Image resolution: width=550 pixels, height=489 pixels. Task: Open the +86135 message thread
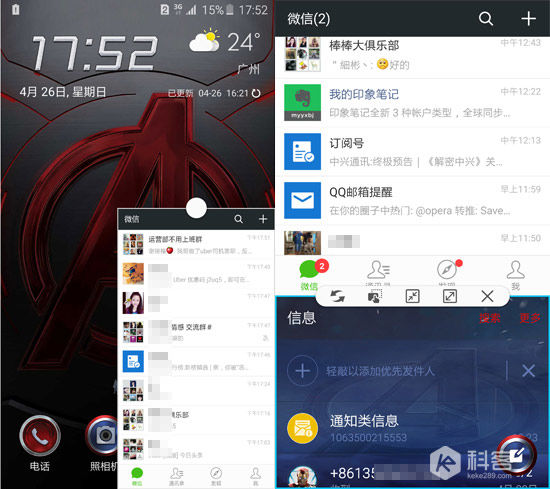click(412, 474)
